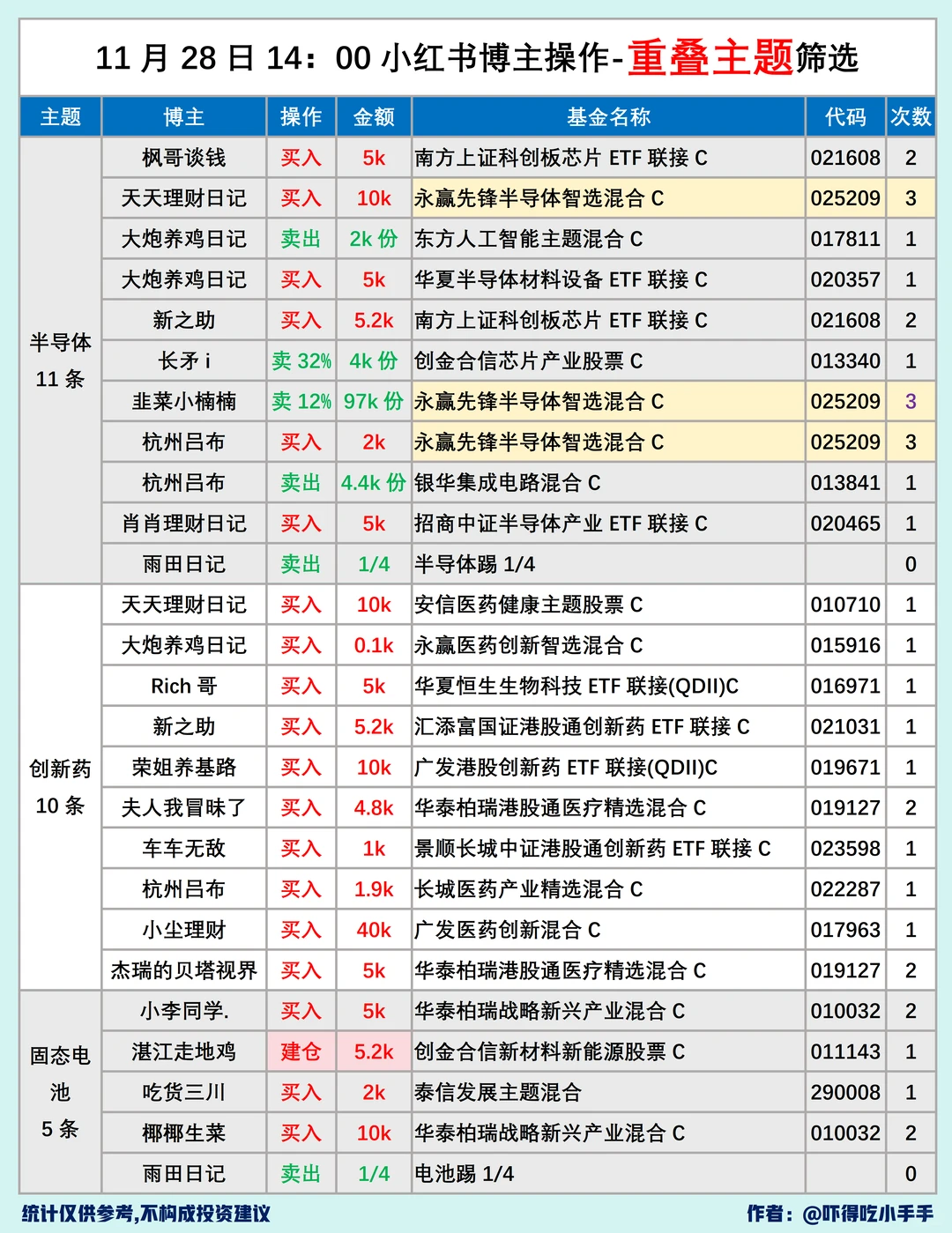Select the 建仓 action of 湛江走地鸡
Screen dimensions: 952x1233
click(x=301, y=1051)
